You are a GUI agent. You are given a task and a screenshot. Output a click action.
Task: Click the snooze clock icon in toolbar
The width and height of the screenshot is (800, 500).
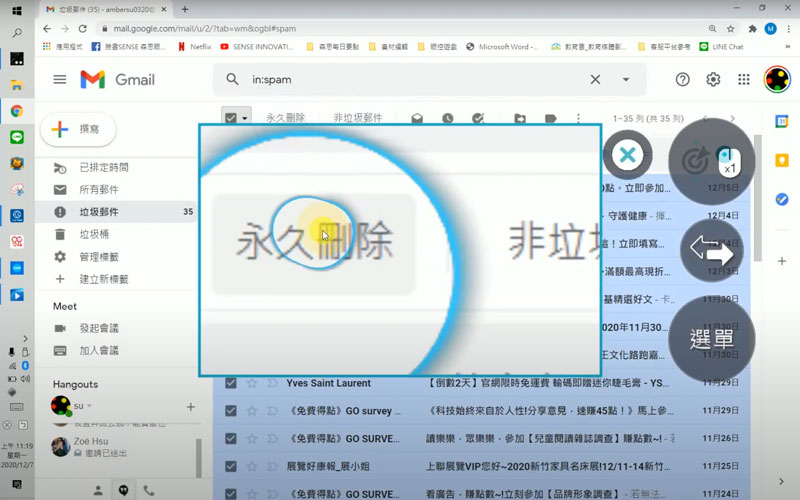[447, 118]
